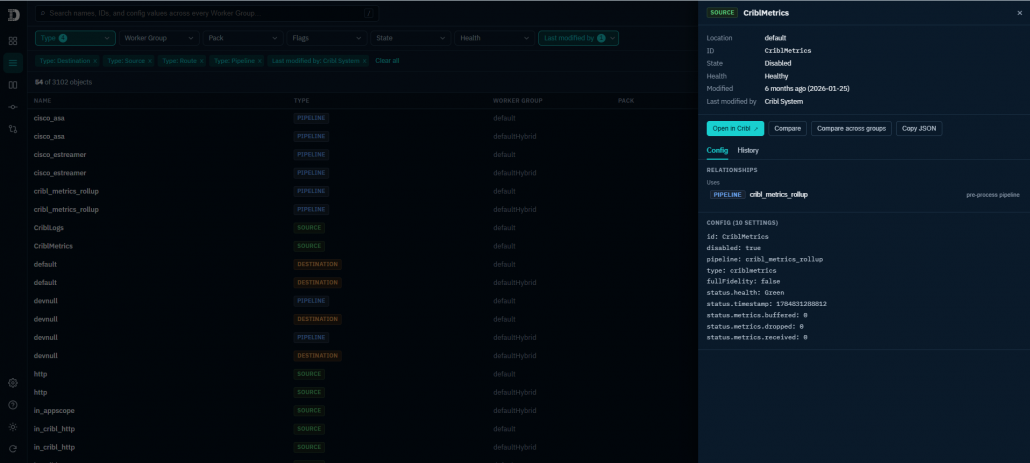
Task: Focus the search names and IDs field
Action: [207, 13]
